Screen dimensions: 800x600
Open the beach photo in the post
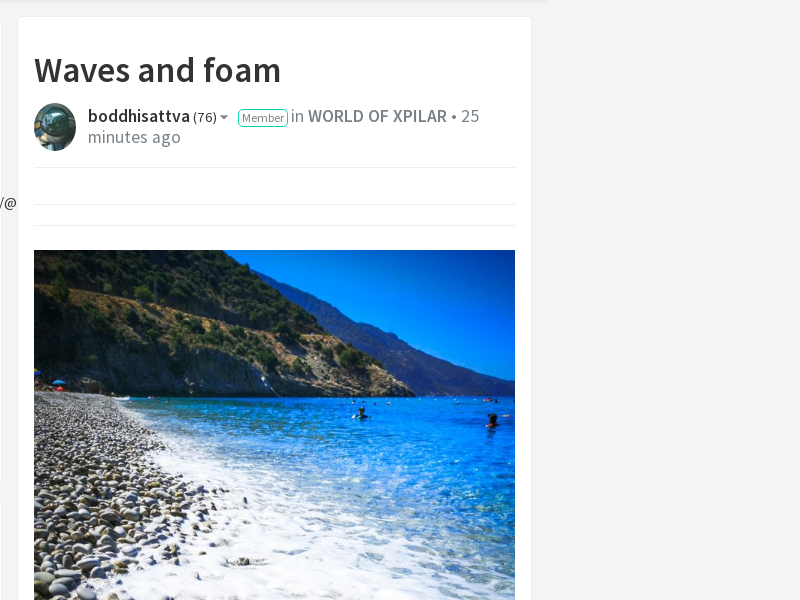[x=274, y=425]
